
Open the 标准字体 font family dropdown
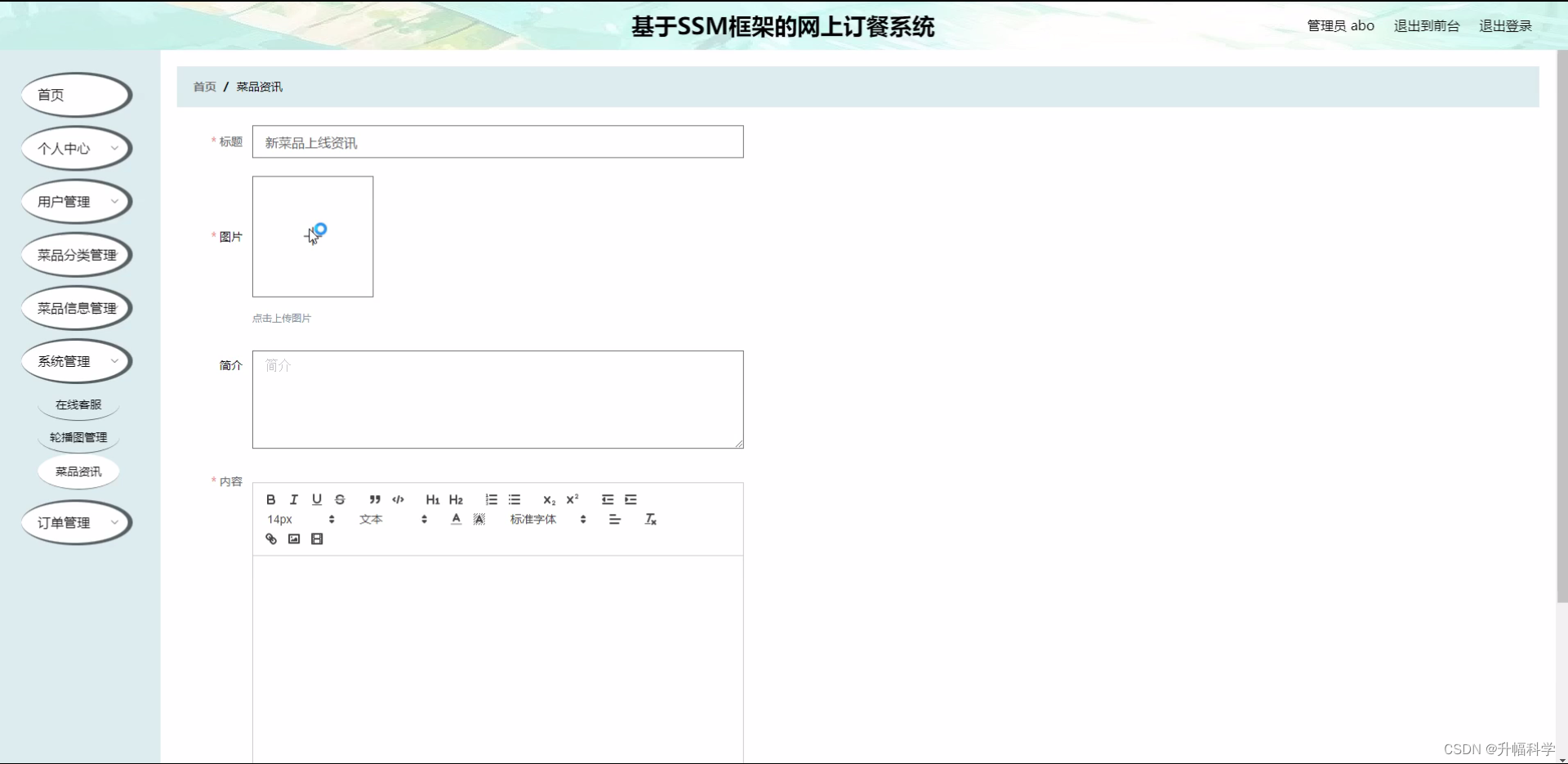coord(533,519)
